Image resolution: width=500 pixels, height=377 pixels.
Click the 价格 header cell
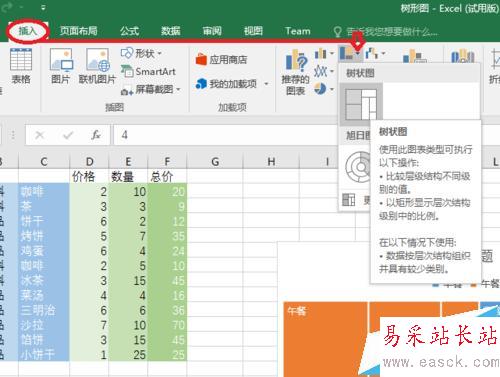click(89, 176)
